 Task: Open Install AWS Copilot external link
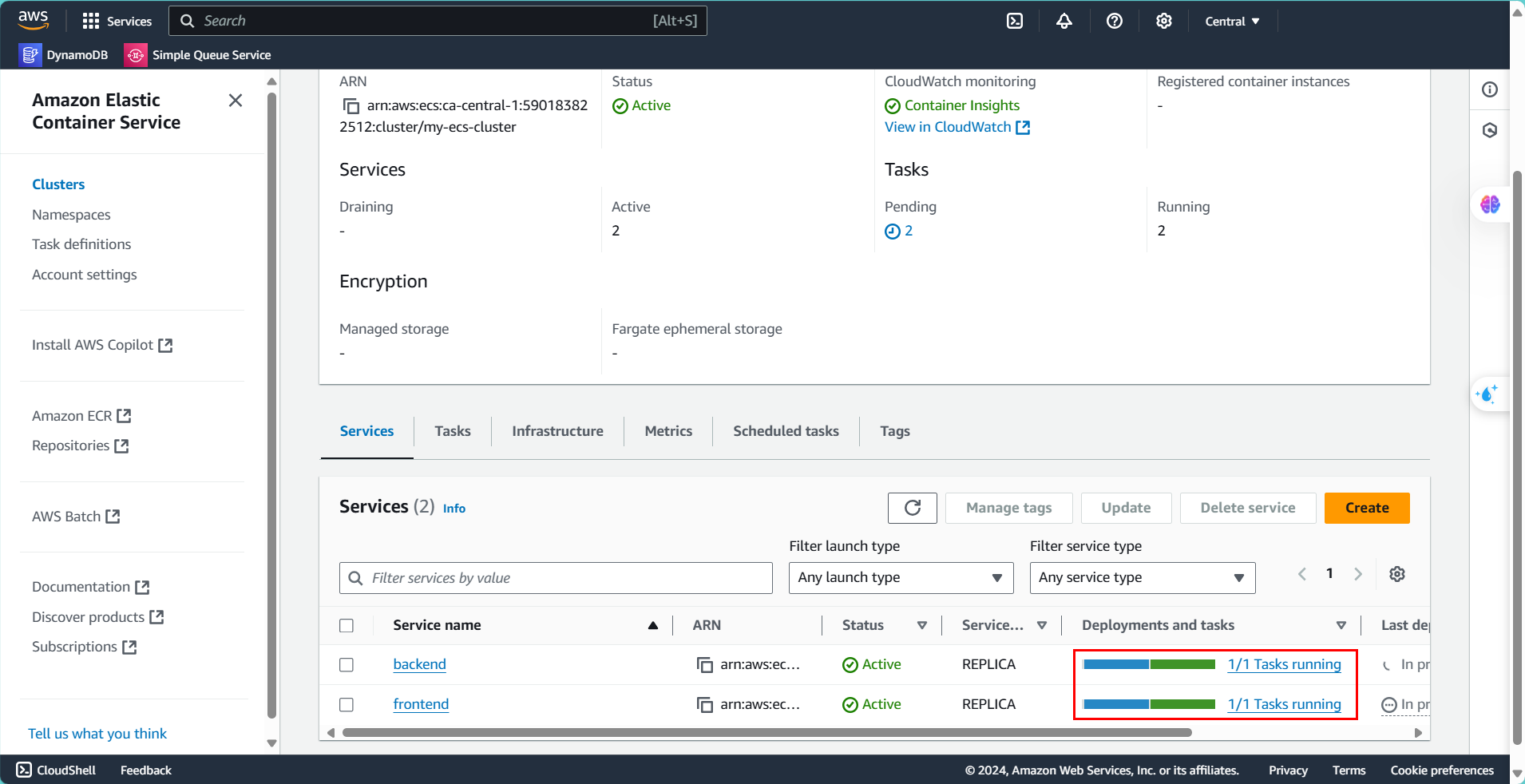[x=102, y=345]
